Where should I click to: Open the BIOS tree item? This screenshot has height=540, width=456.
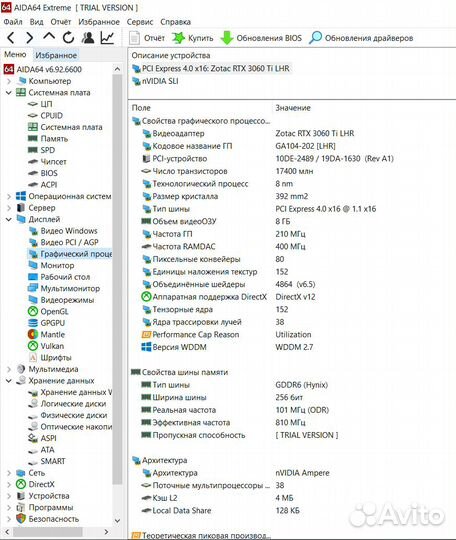(x=43, y=173)
